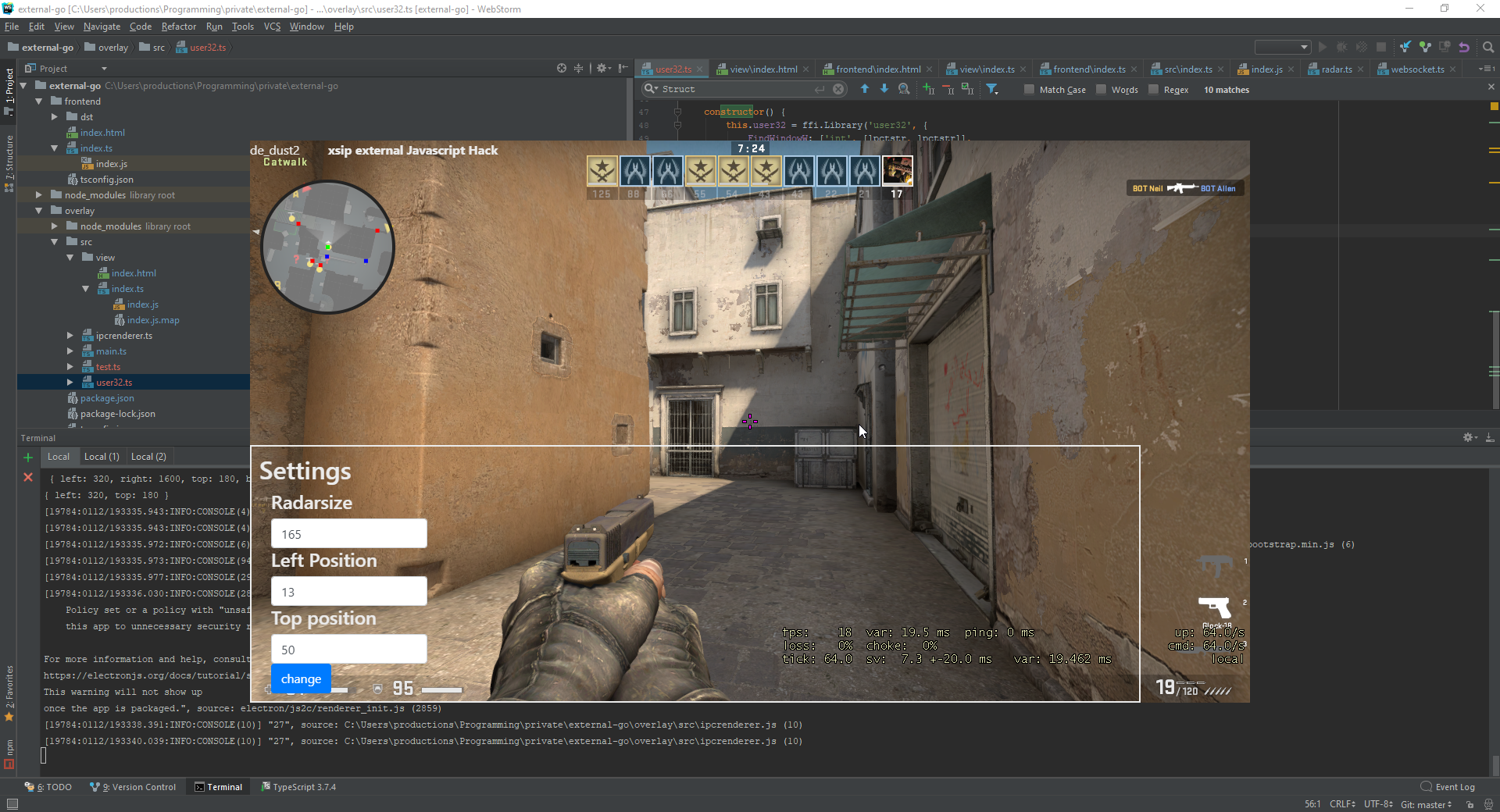Open the VCS menu
The width and height of the screenshot is (1500, 812).
click(272, 27)
